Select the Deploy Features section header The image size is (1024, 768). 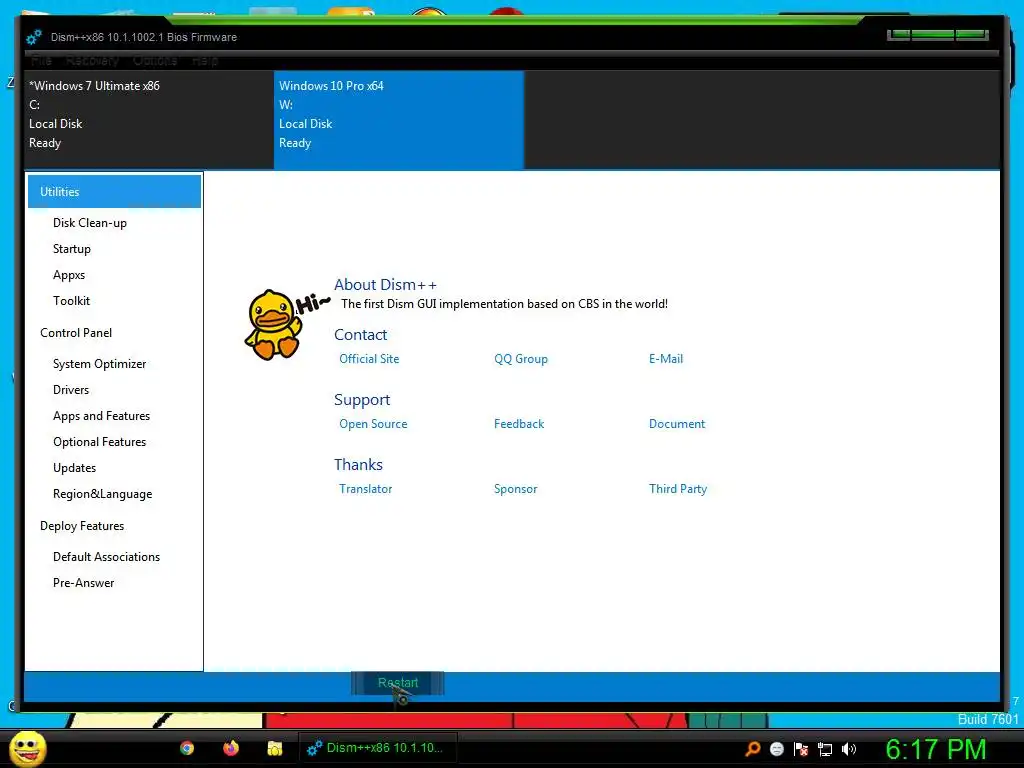(82, 526)
